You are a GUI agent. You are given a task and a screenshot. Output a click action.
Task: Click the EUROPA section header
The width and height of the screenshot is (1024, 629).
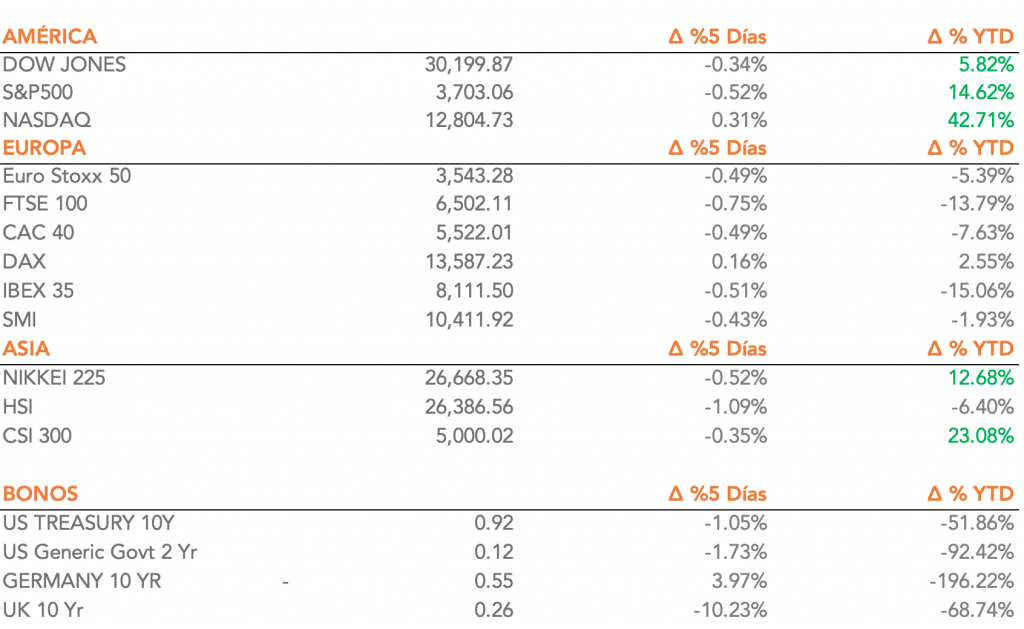45,148
